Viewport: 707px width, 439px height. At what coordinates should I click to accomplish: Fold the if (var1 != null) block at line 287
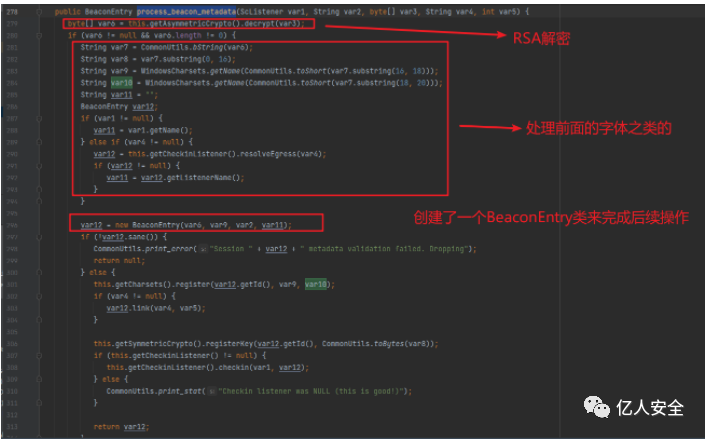(39, 118)
